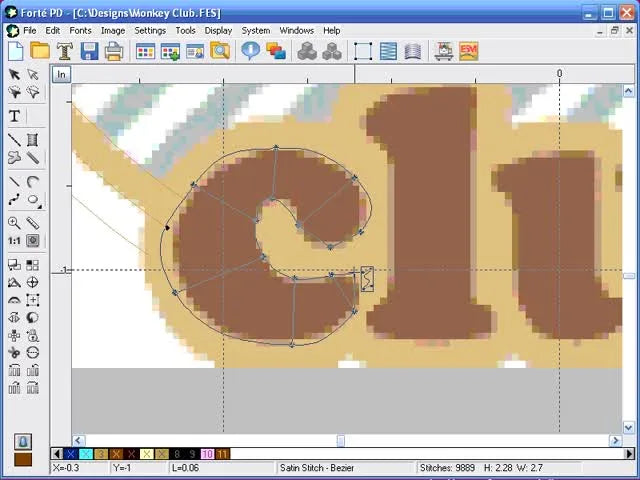The height and width of the screenshot is (480, 640).
Task: Select the Bezier curve points tool
Action: [14, 200]
